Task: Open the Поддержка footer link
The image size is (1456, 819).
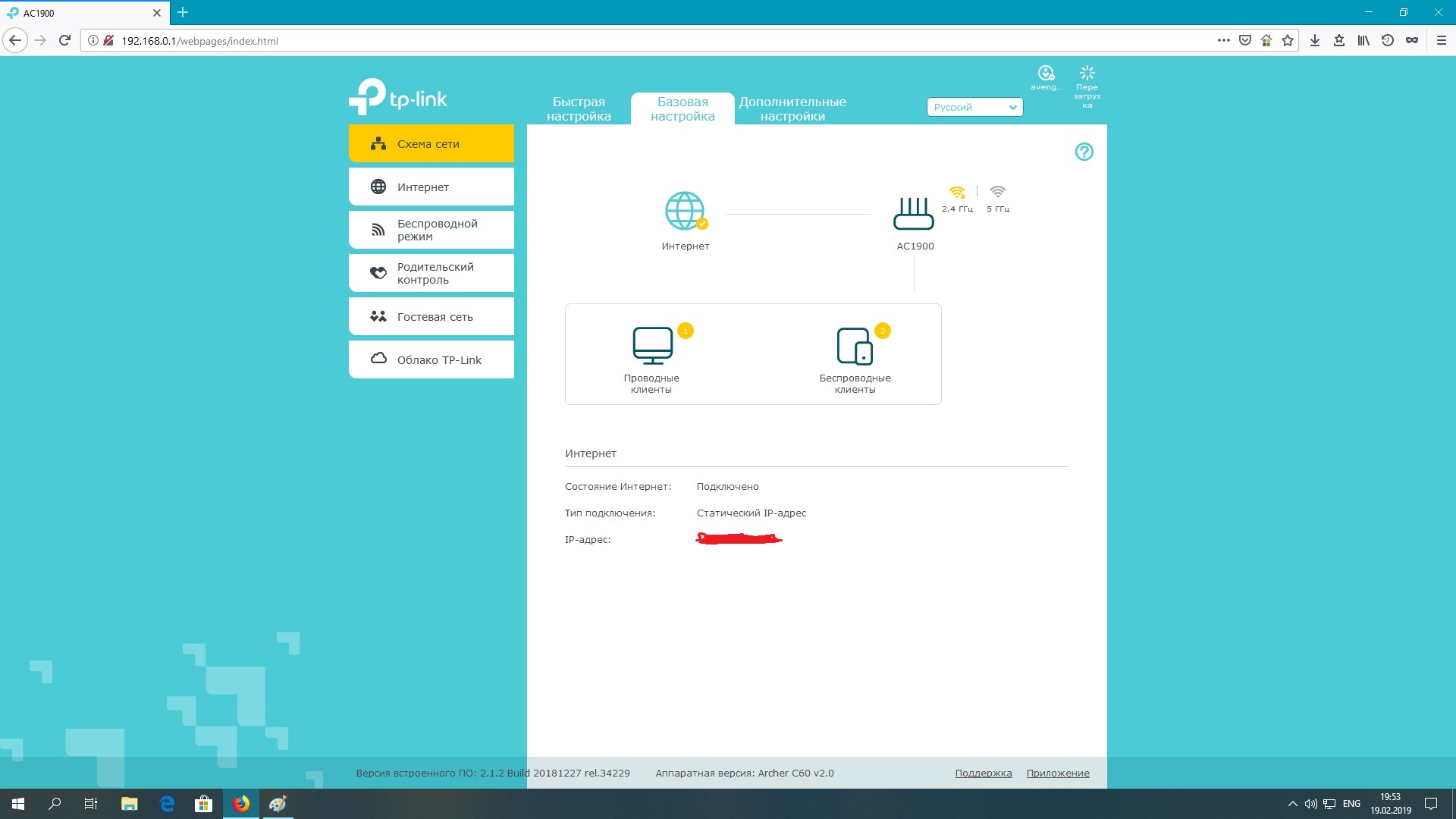Action: [x=983, y=773]
